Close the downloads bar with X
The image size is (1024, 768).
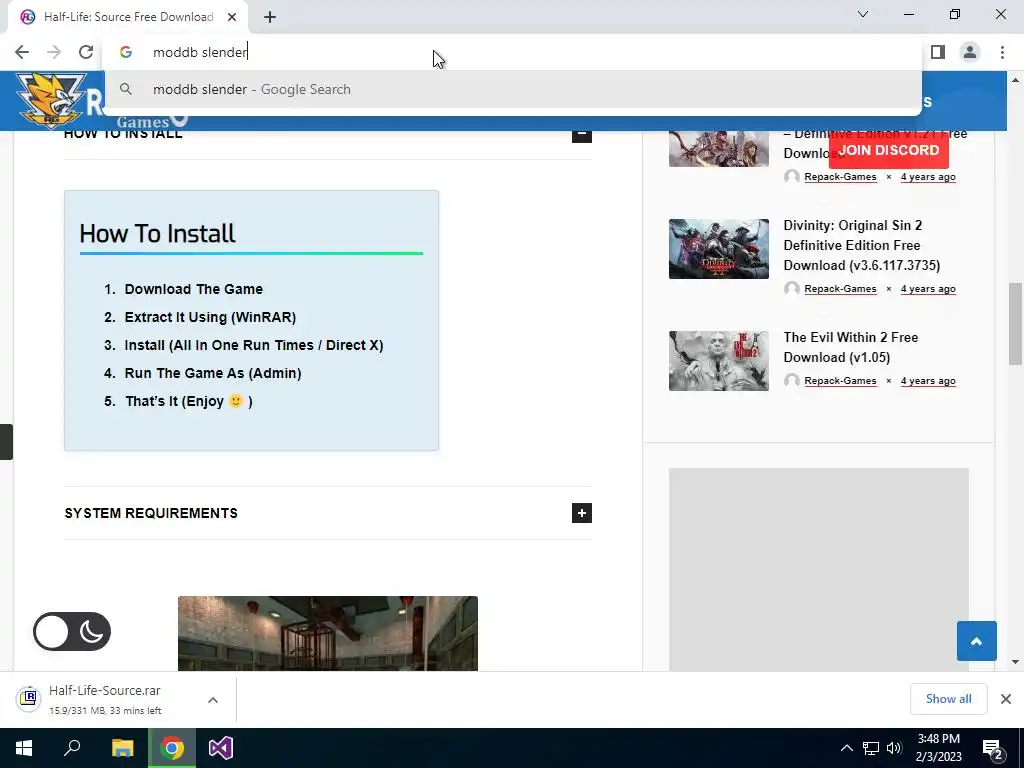1006,699
